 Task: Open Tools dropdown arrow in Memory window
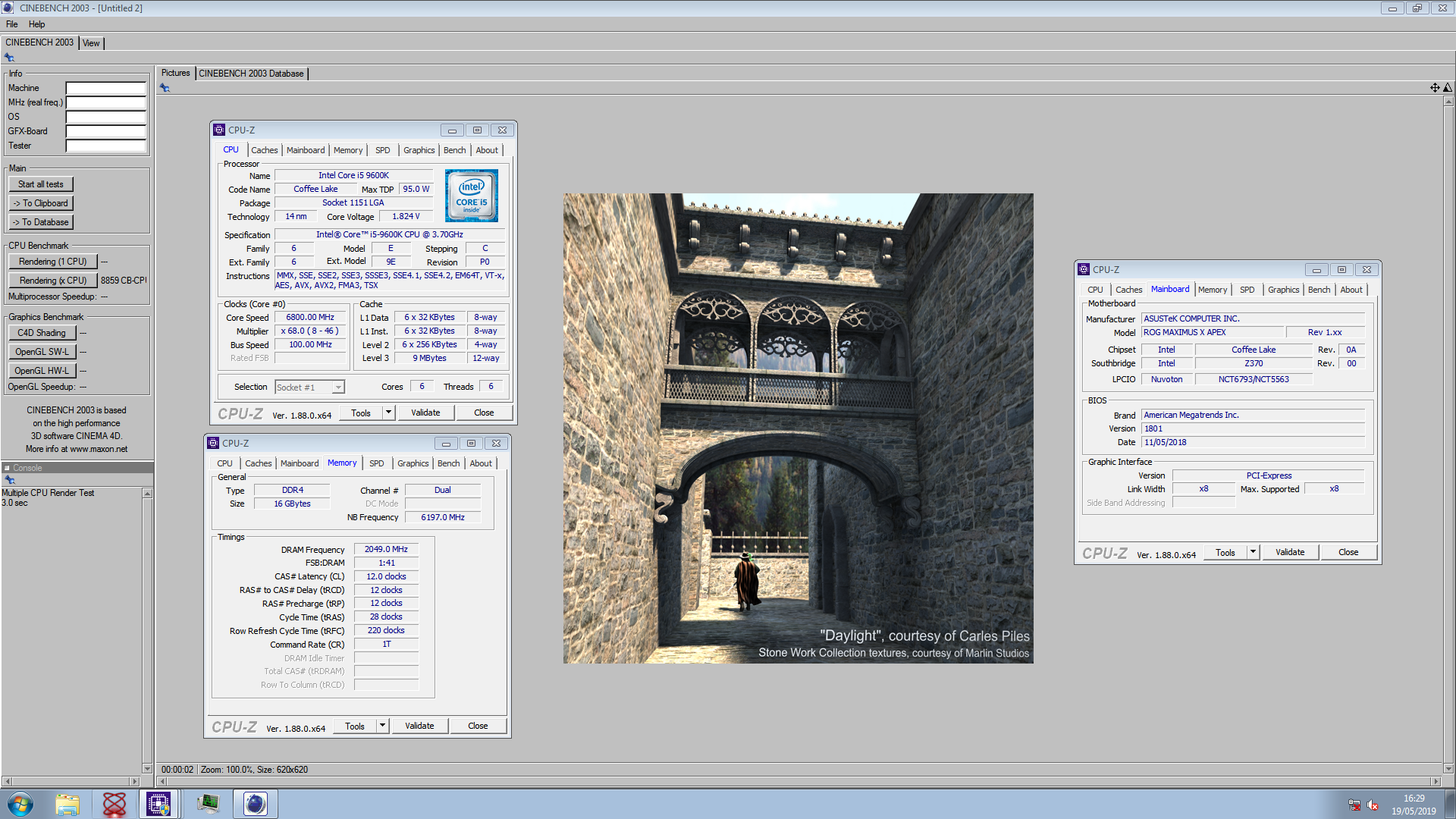pyautogui.click(x=382, y=726)
